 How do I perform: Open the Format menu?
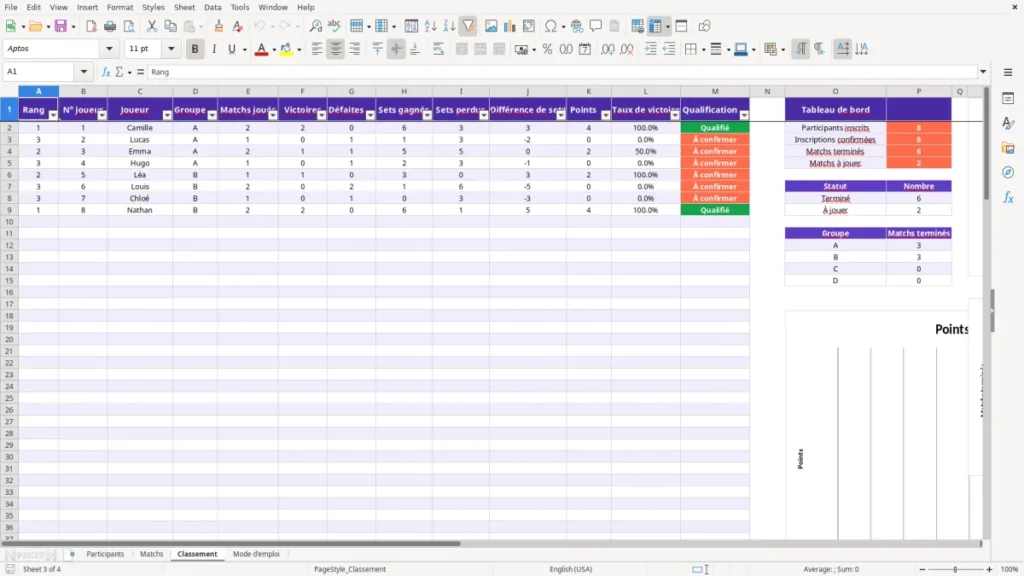(x=120, y=7)
